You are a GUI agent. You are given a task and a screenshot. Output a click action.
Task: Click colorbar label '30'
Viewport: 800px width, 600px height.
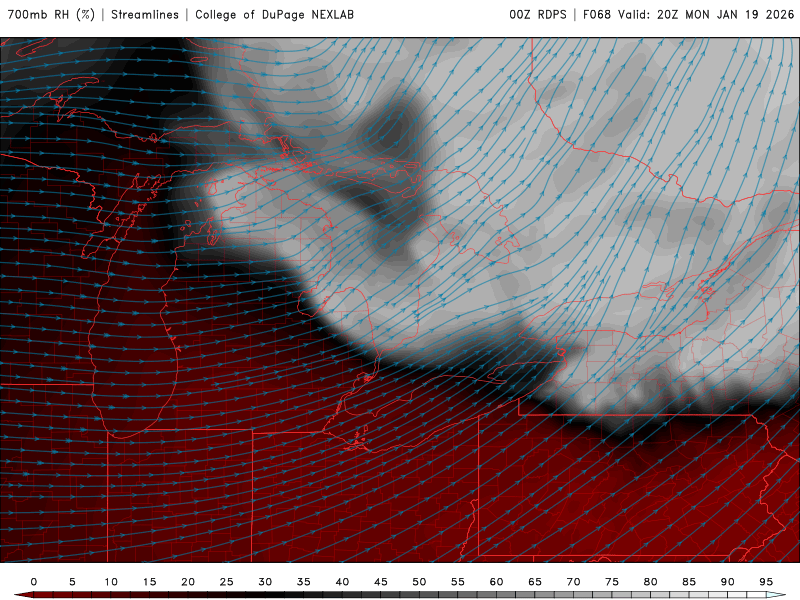(x=265, y=582)
